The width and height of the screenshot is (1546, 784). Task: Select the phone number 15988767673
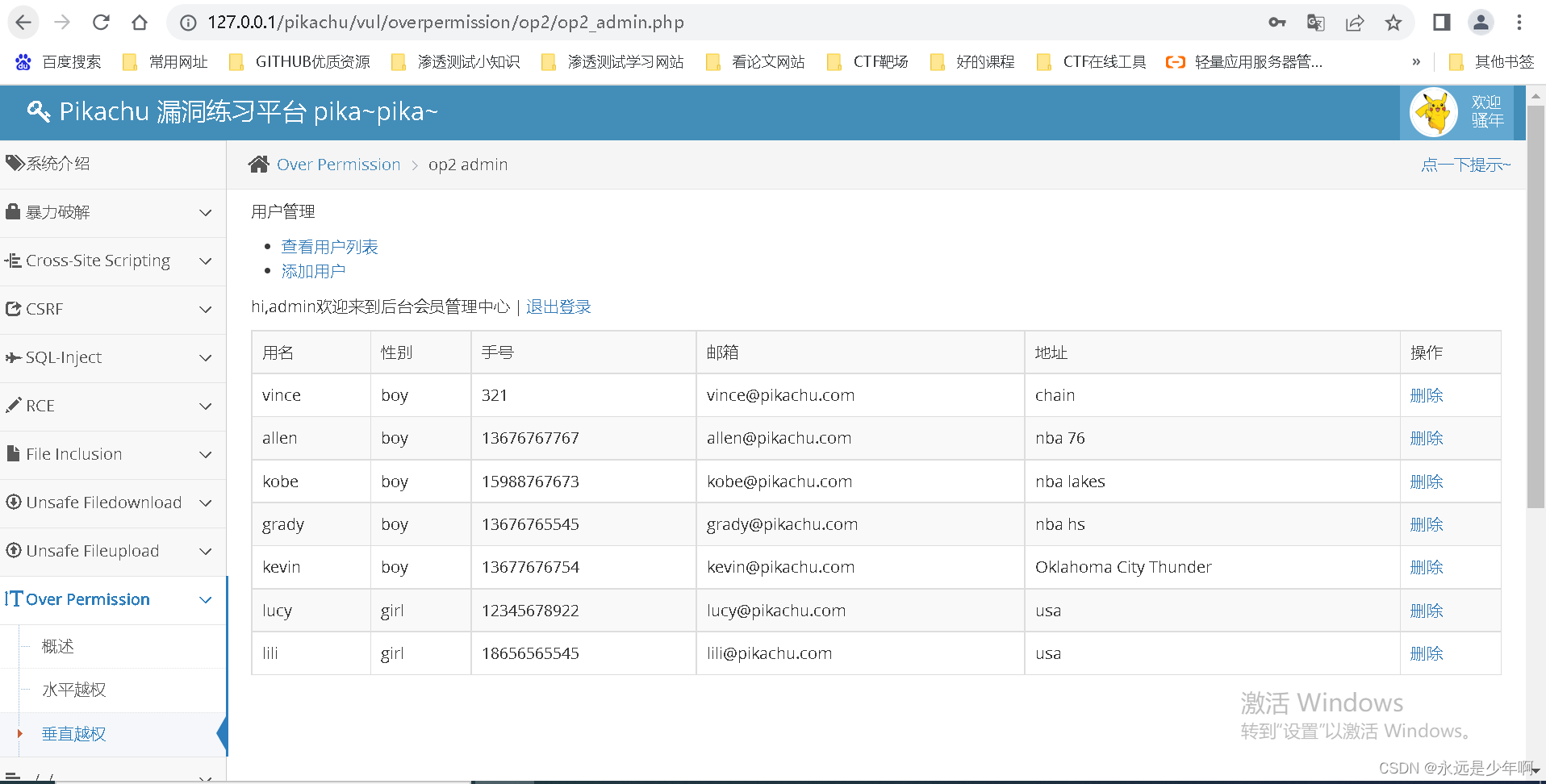coord(530,482)
